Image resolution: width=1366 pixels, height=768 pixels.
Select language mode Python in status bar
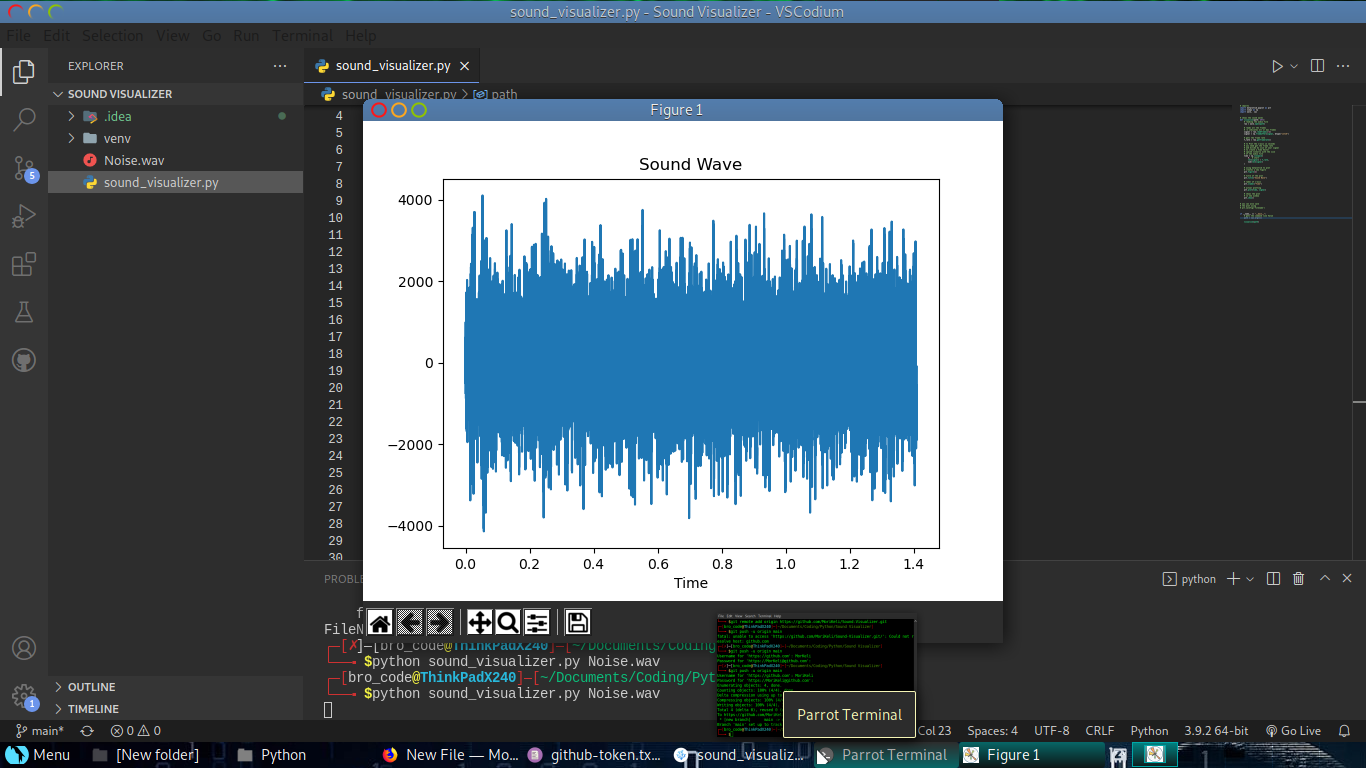tap(1149, 731)
